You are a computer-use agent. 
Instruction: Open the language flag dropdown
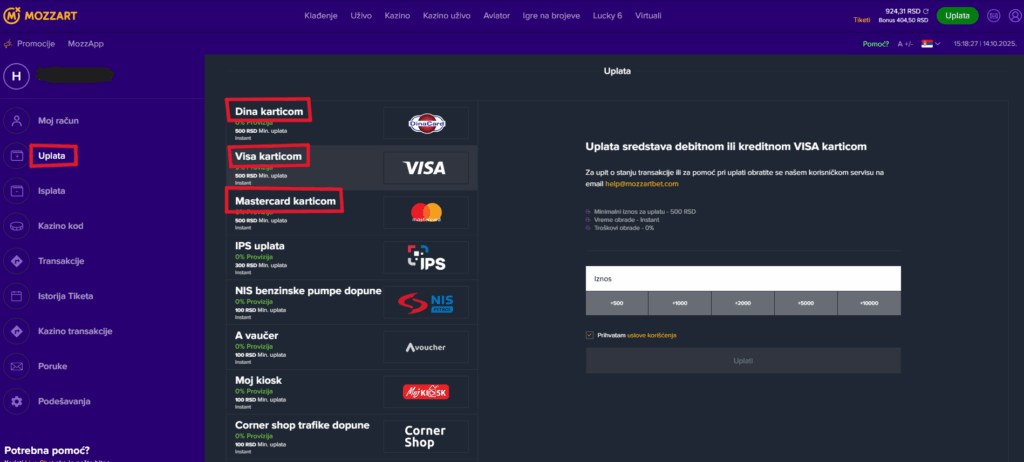(x=930, y=44)
